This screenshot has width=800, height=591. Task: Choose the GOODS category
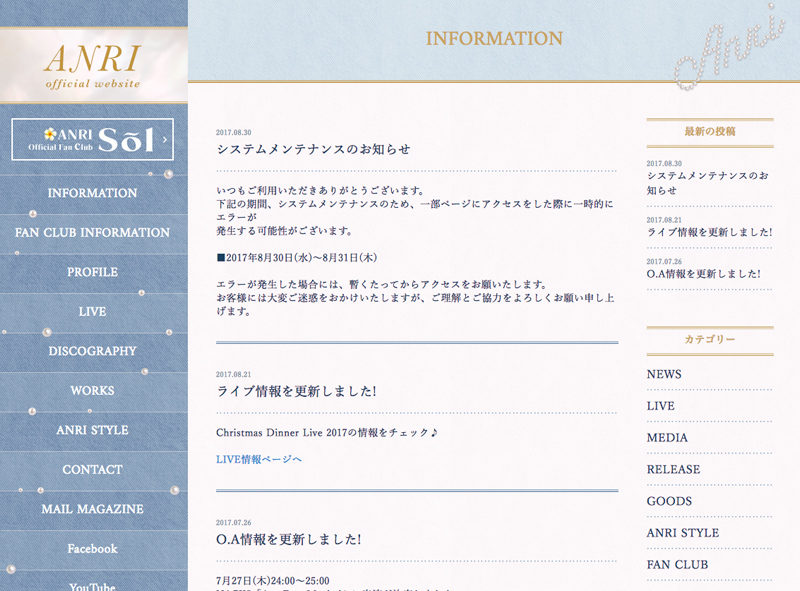pos(669,501)
